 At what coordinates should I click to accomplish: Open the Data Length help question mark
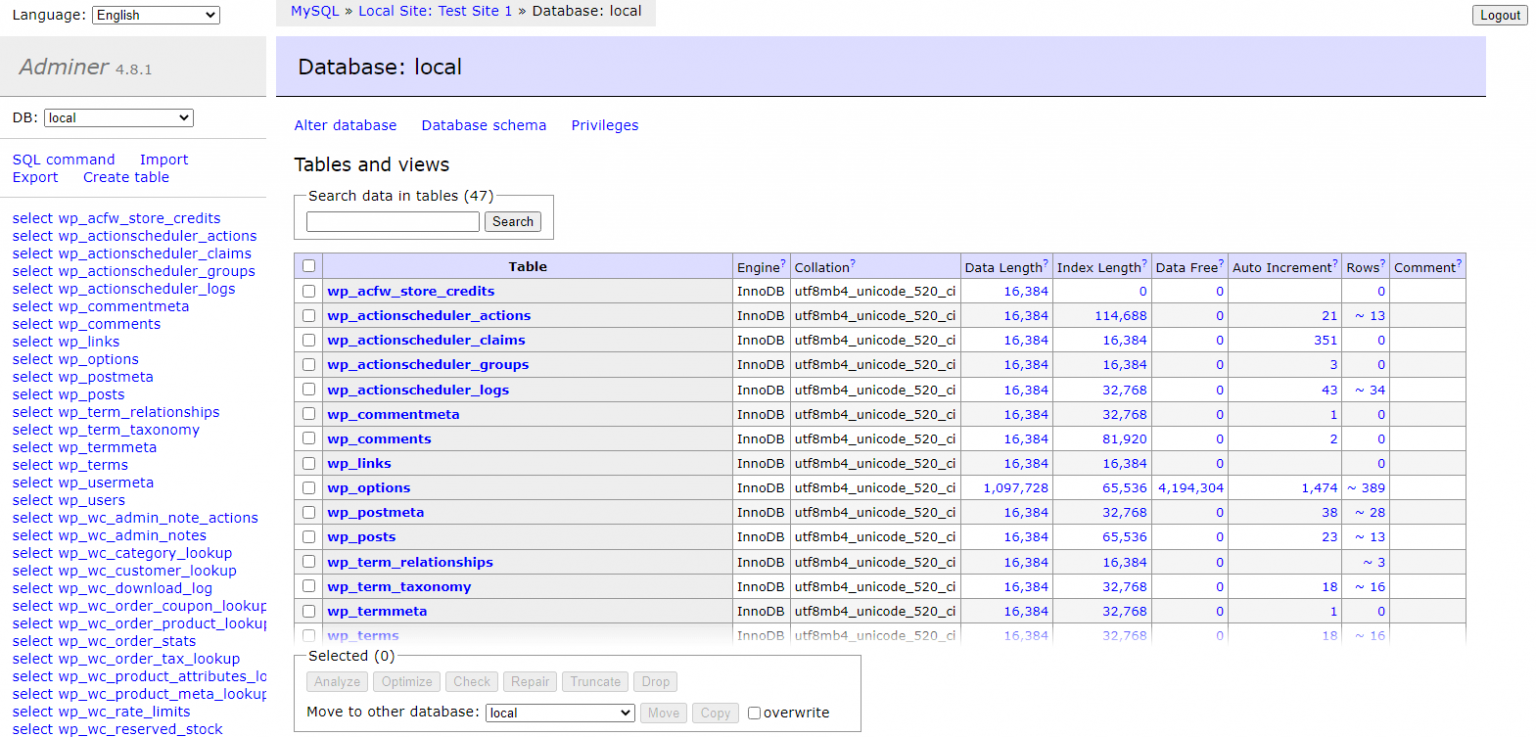(x=1047, y=263)
